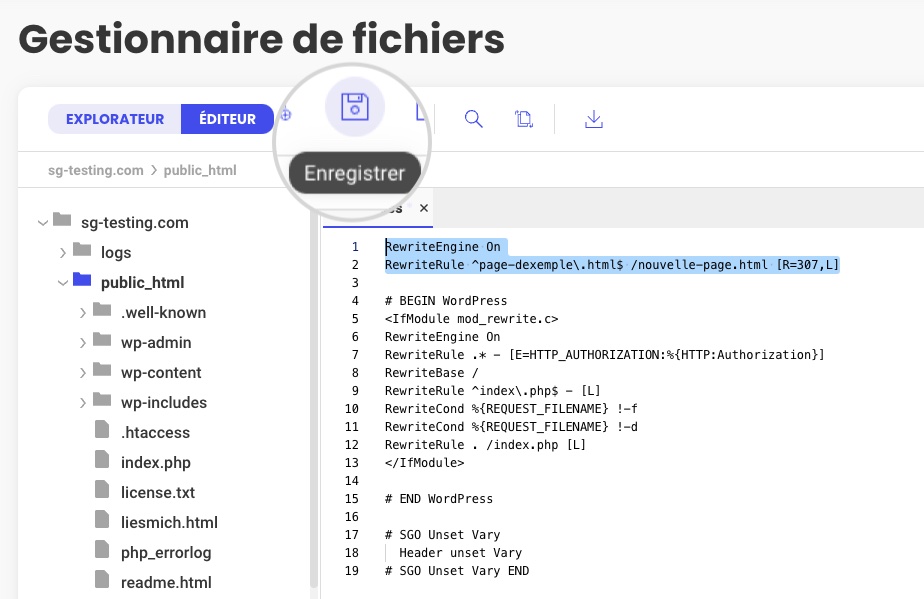
Task: Click the download arrow toolbar icon
Action: point(593,119)
